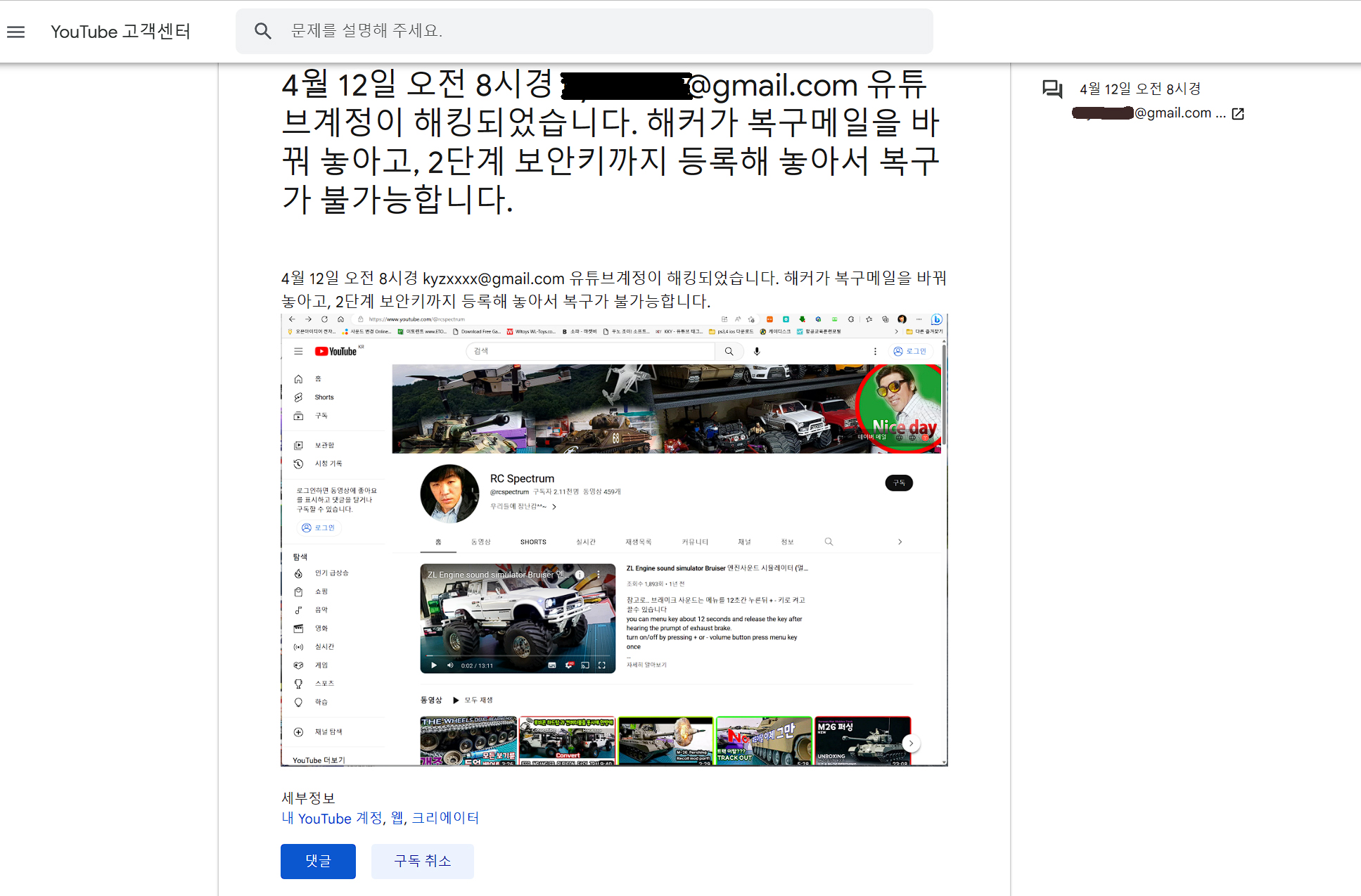This screenshot has height=896, width=1361.
Task: Click the 음악 music icon in screenshot
Action: point(298,610)
